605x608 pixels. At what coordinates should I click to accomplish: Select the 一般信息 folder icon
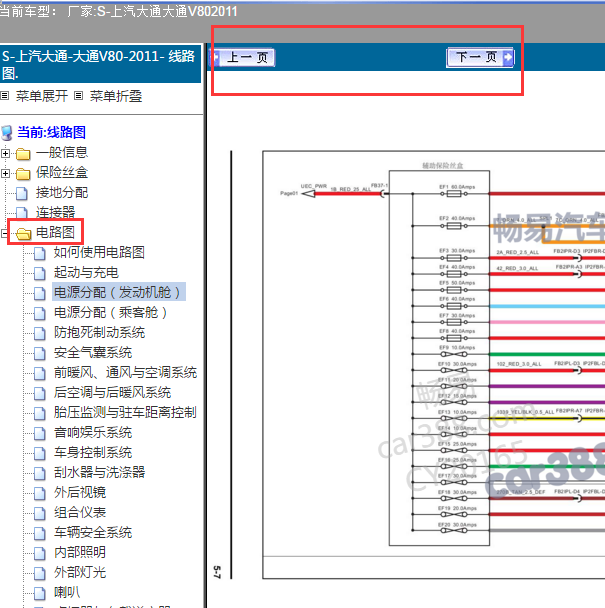coord(23,154)
